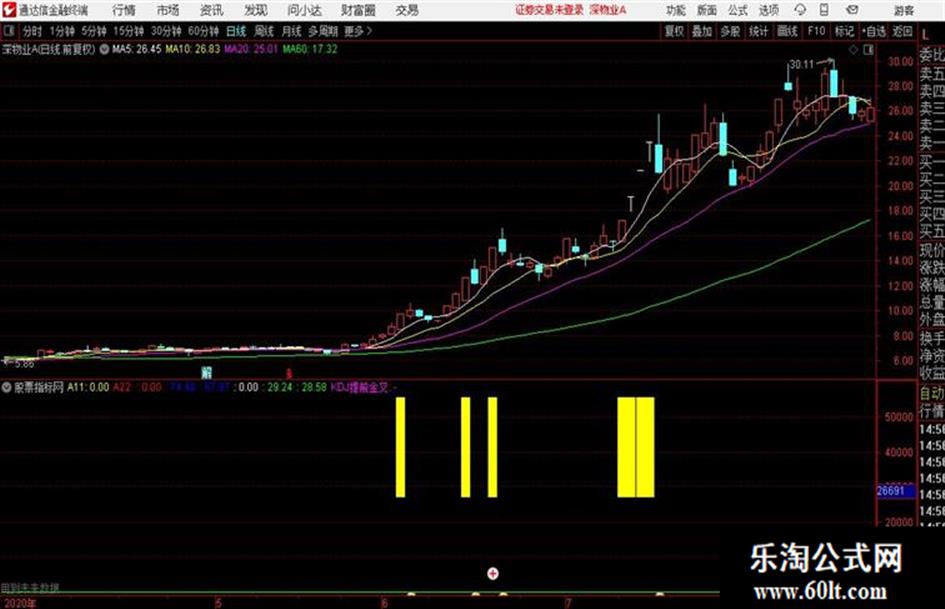945x609 pixels.
Task: Click the MA20: 25.01 indicator value
Action: pyautogui.click(x=251, y=49)
